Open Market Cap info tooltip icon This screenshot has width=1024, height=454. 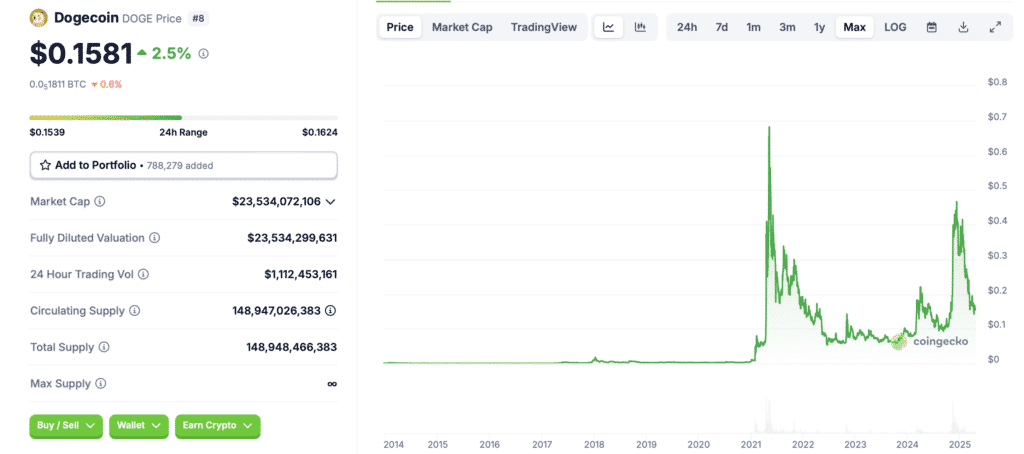coord(100,201)
